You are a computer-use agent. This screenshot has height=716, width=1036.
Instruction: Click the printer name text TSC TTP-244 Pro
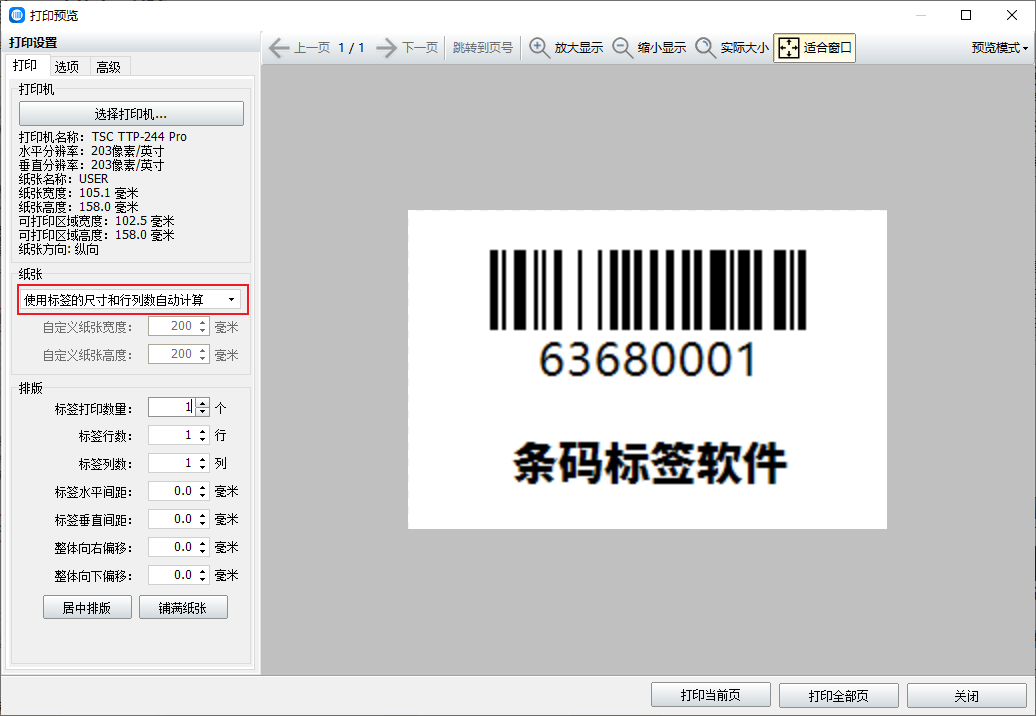point(139,137)
